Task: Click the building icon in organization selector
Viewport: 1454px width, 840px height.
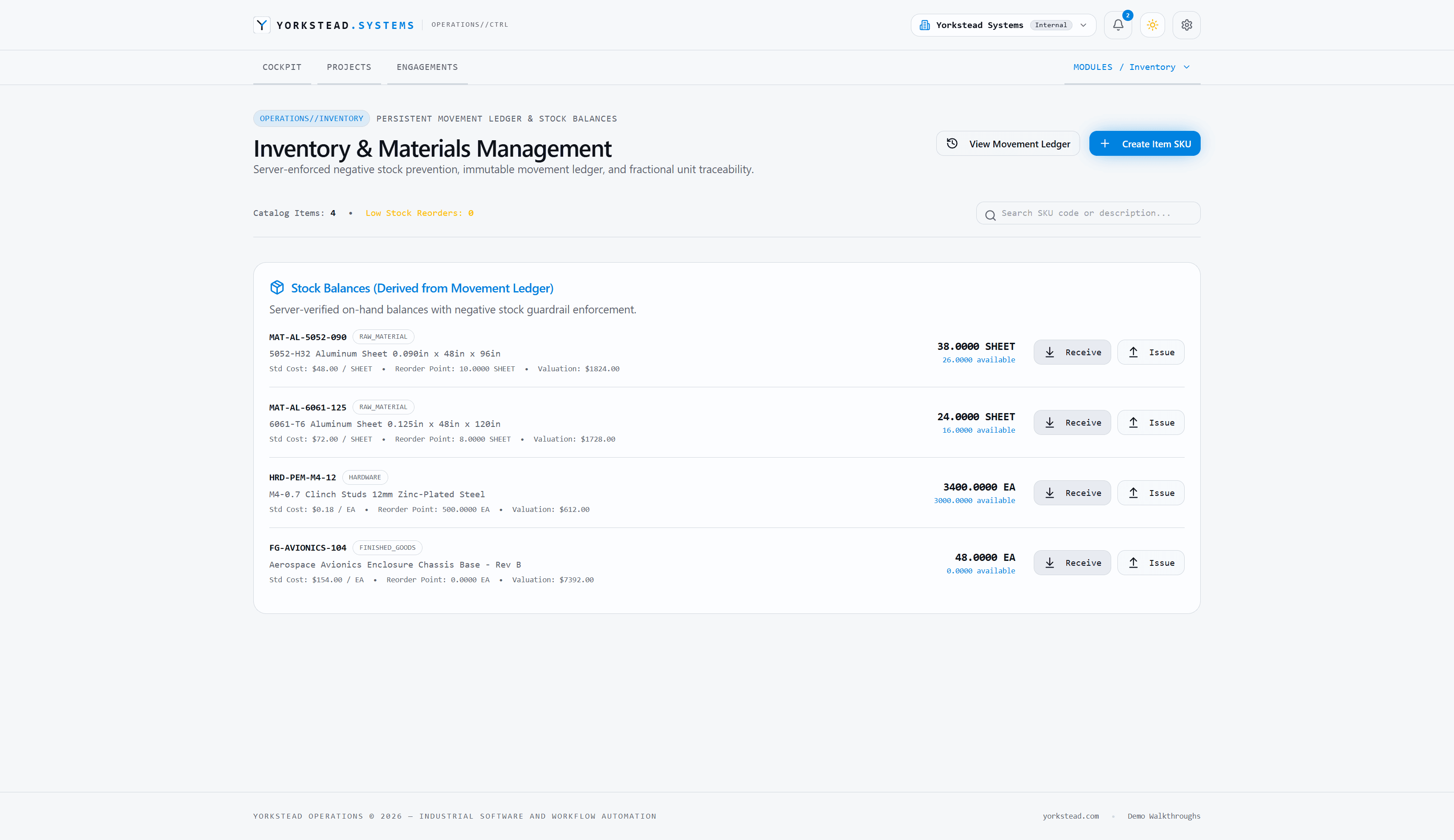Action: pyautogui.click(x=924, y=25)
